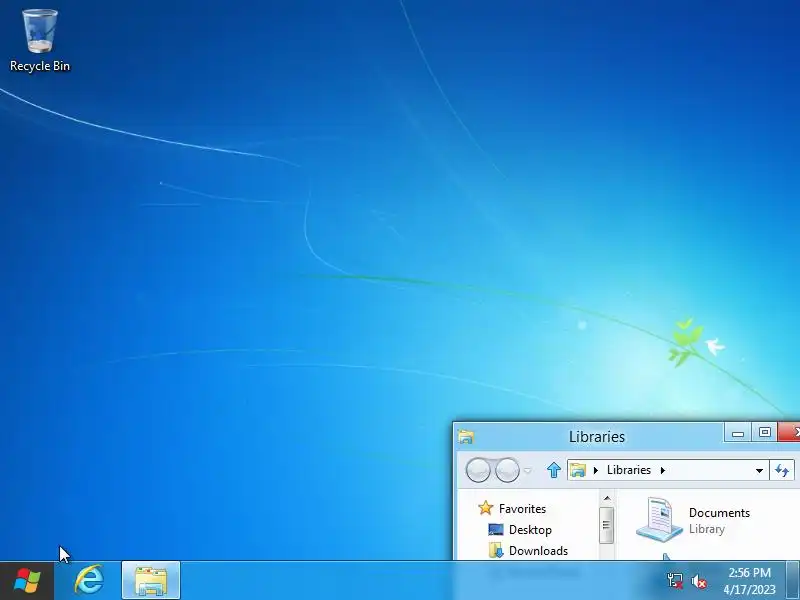Open the recent locations dropdown arrow
This screenshot has height=600, width=800.
pos(528,470)
